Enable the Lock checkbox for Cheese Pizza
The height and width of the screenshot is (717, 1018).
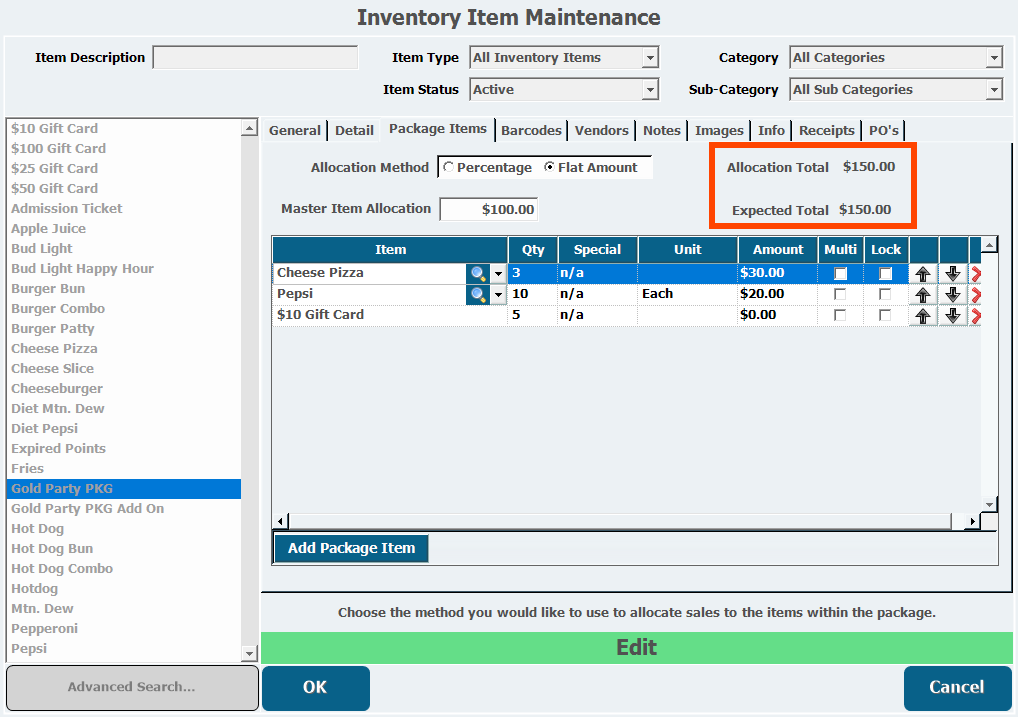click(885, 273)
